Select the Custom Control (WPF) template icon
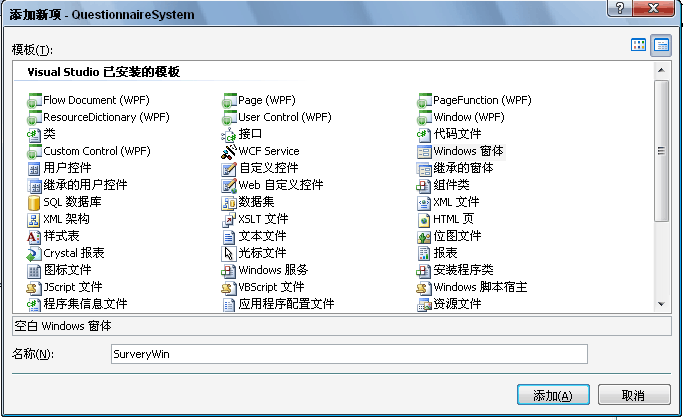The image size is (683, 420). coord(34,152)
